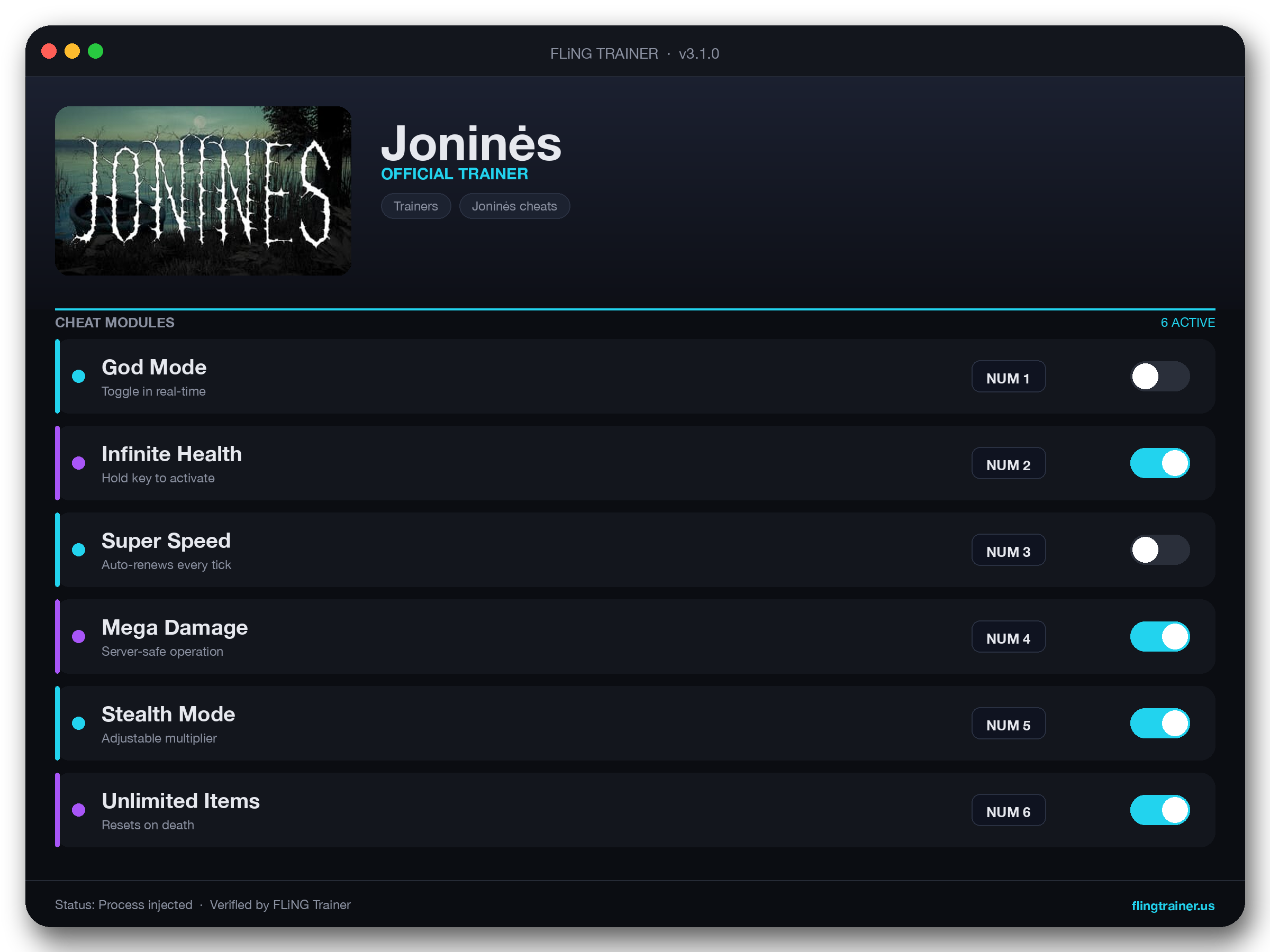Image resolution: width=1270 pixels, height=952 pixels.
Task: Click the NUM 6 hotkey badge
Action: point(1008,810)
